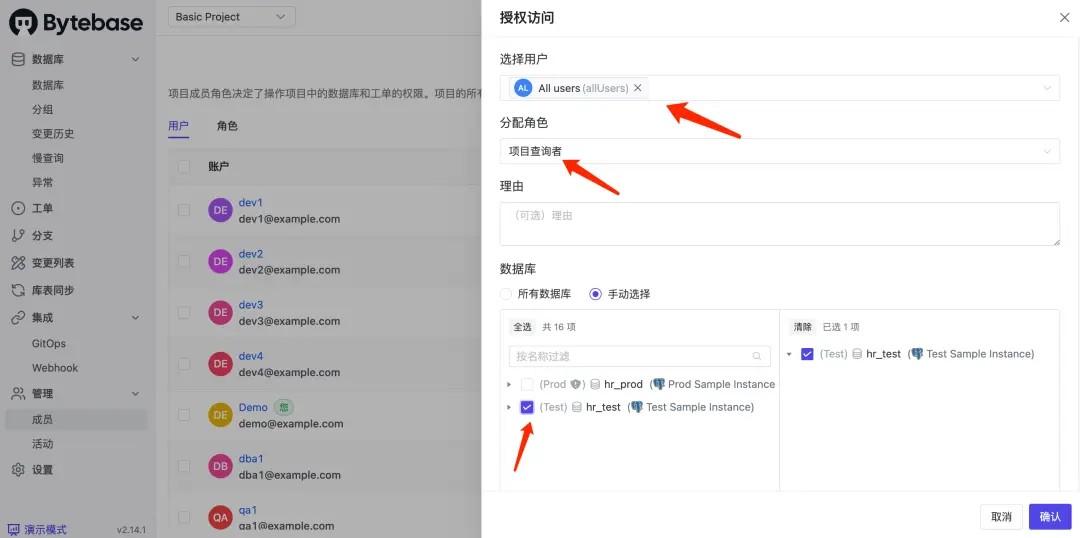Click the 清除 button
Viewport: 1080px width, 538px height.
click(803, 327)
